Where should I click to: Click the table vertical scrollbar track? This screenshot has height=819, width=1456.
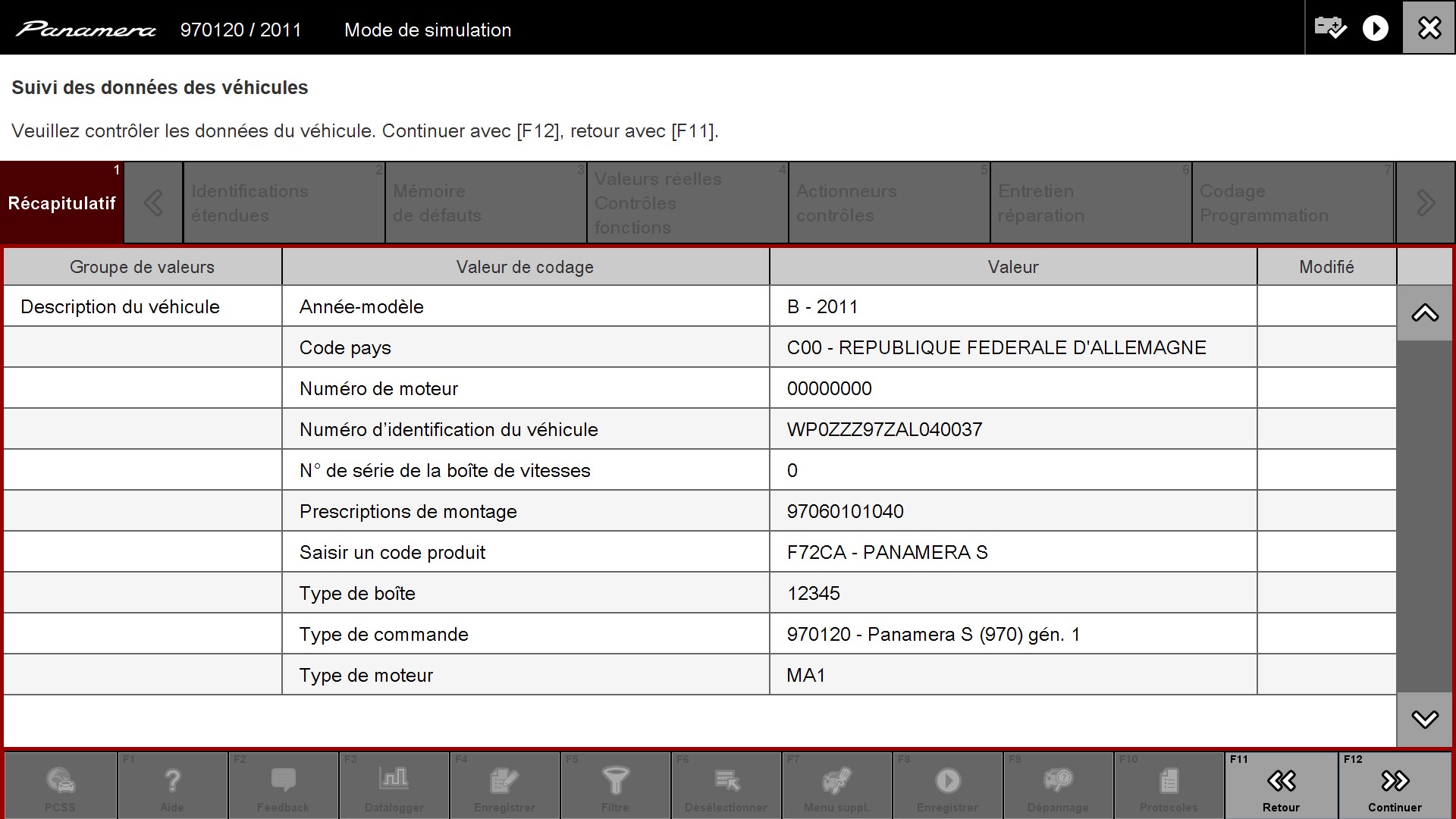[x=1425, y=516]
